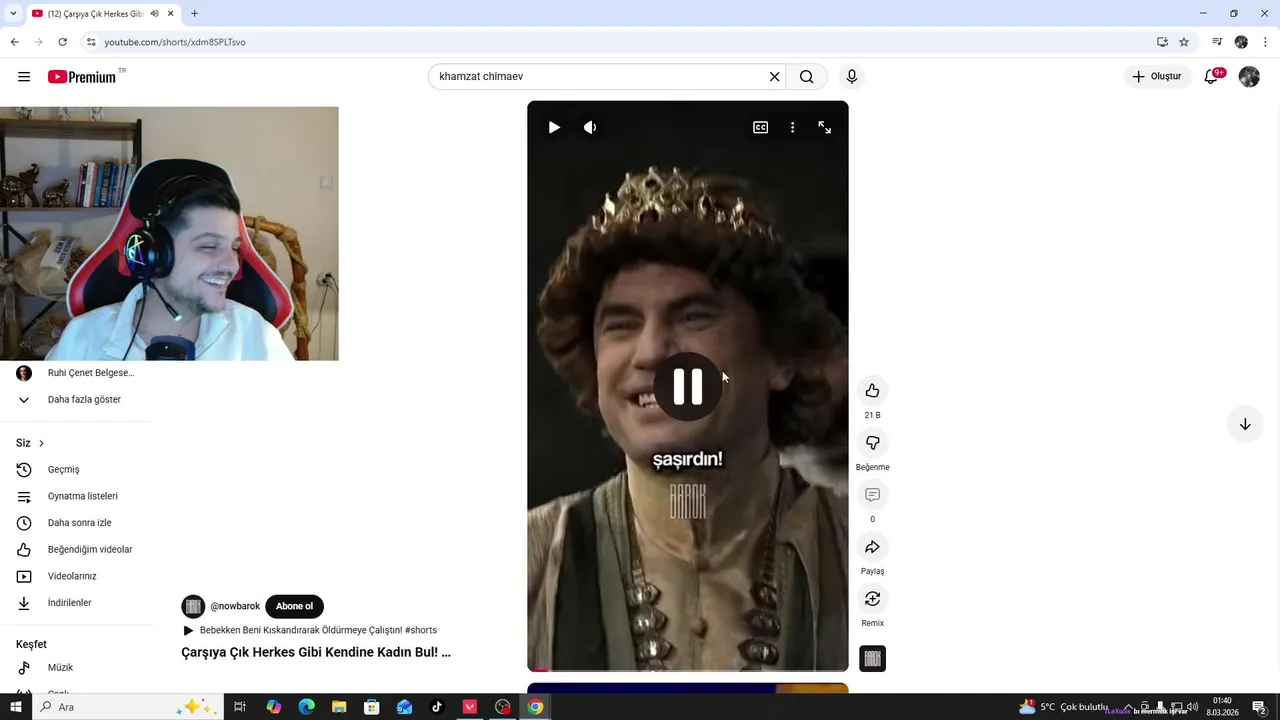Image resolution: width=1280 pixels, height=720 pixels.
Task: Open the YouTube account avatar menu
Action: coord(1249,77)
